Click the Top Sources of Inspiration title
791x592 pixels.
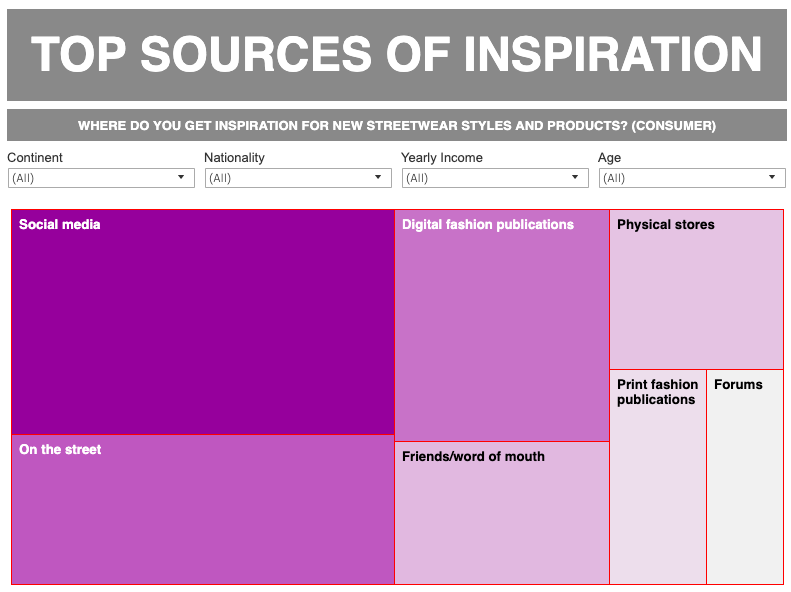tap(396, 54)
